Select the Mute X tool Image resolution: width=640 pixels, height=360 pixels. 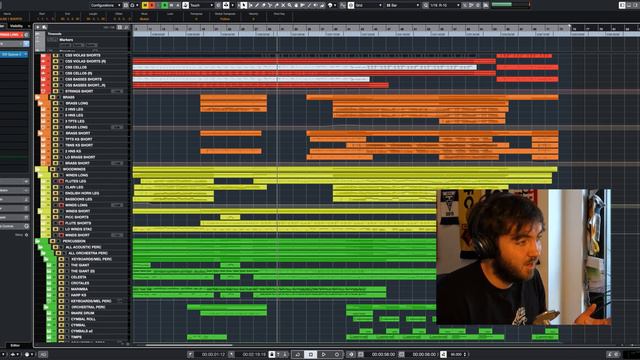[x=283, y=5]
